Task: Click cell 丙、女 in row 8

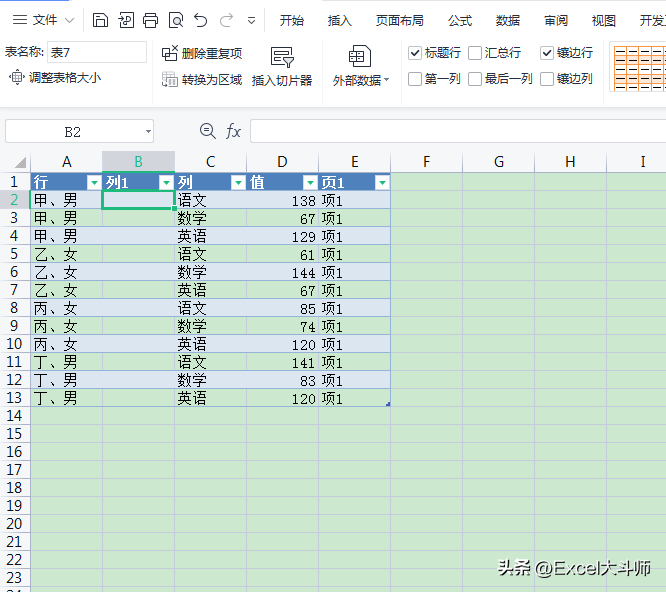Action: click(x=66, y=308)
